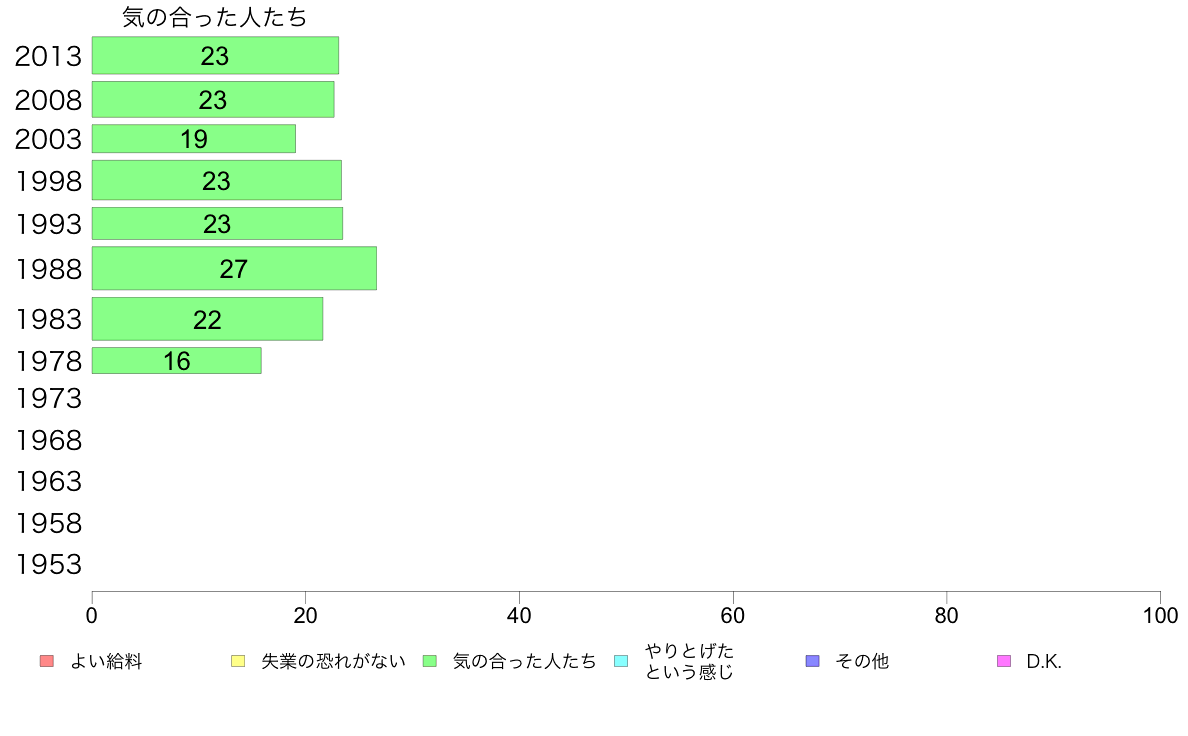Click the 1993 bar showing 23
This screenshot has height=736, width=1188.
217,224
